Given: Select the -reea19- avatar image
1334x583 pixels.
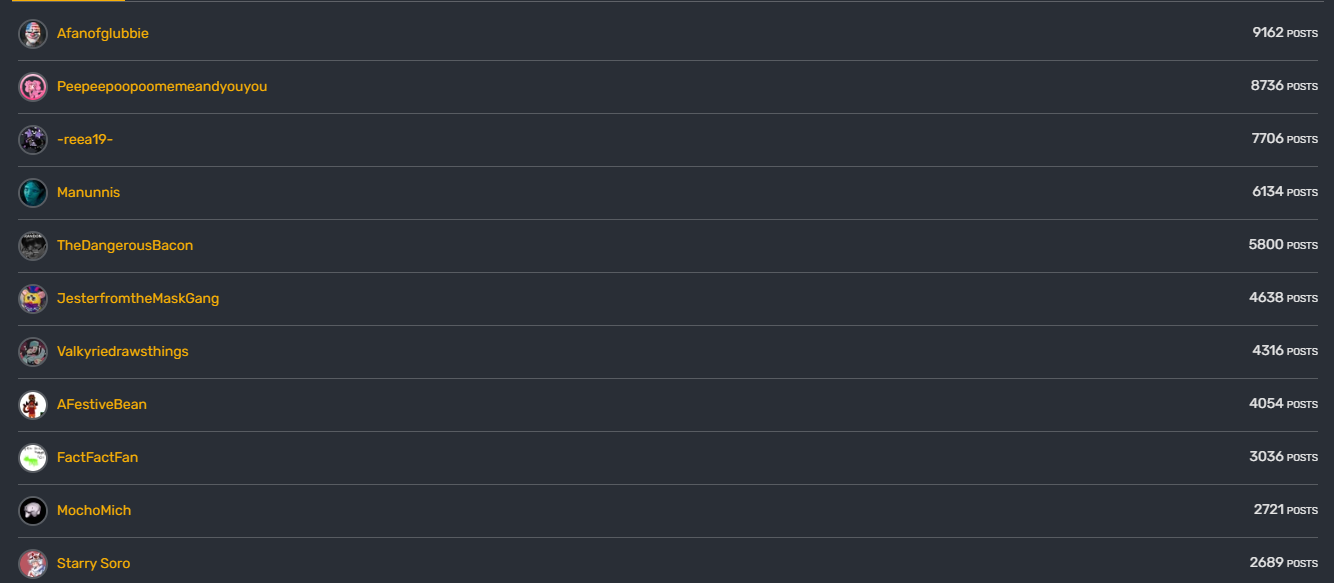Looking at the screenshot, I should point(33,140).
